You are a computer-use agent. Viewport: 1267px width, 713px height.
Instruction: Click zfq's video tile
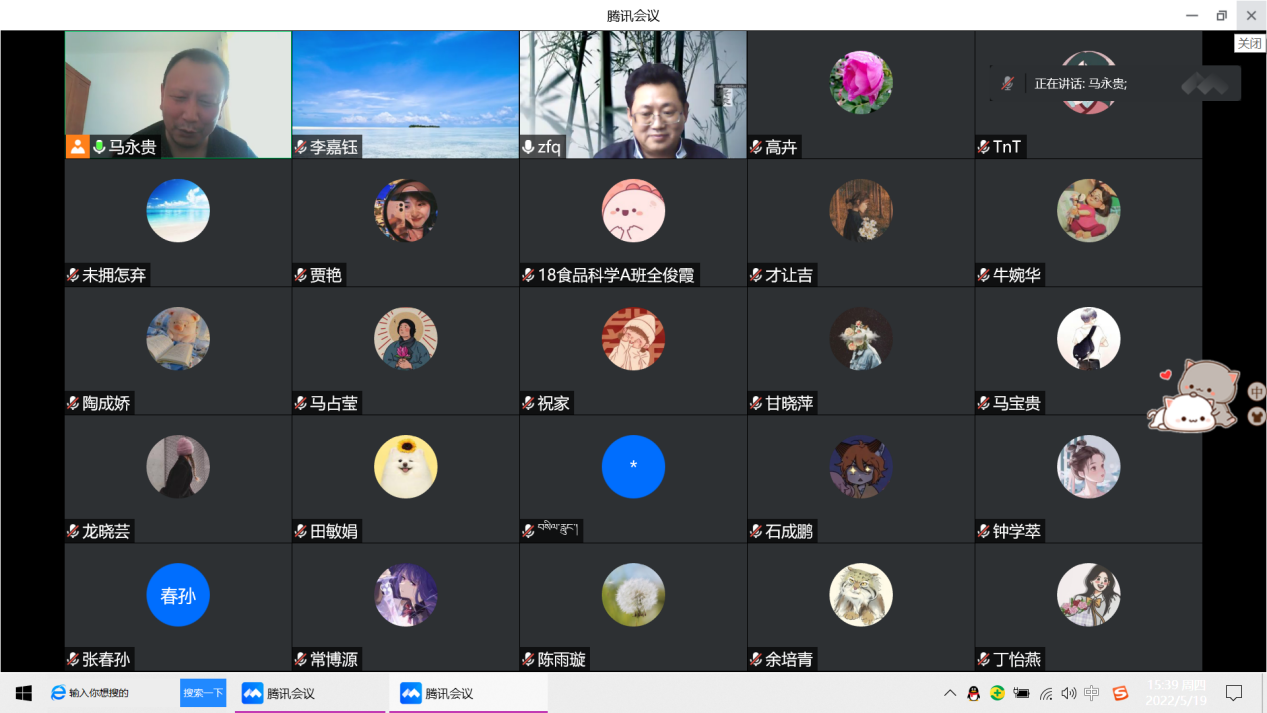(x=633, y=94)
